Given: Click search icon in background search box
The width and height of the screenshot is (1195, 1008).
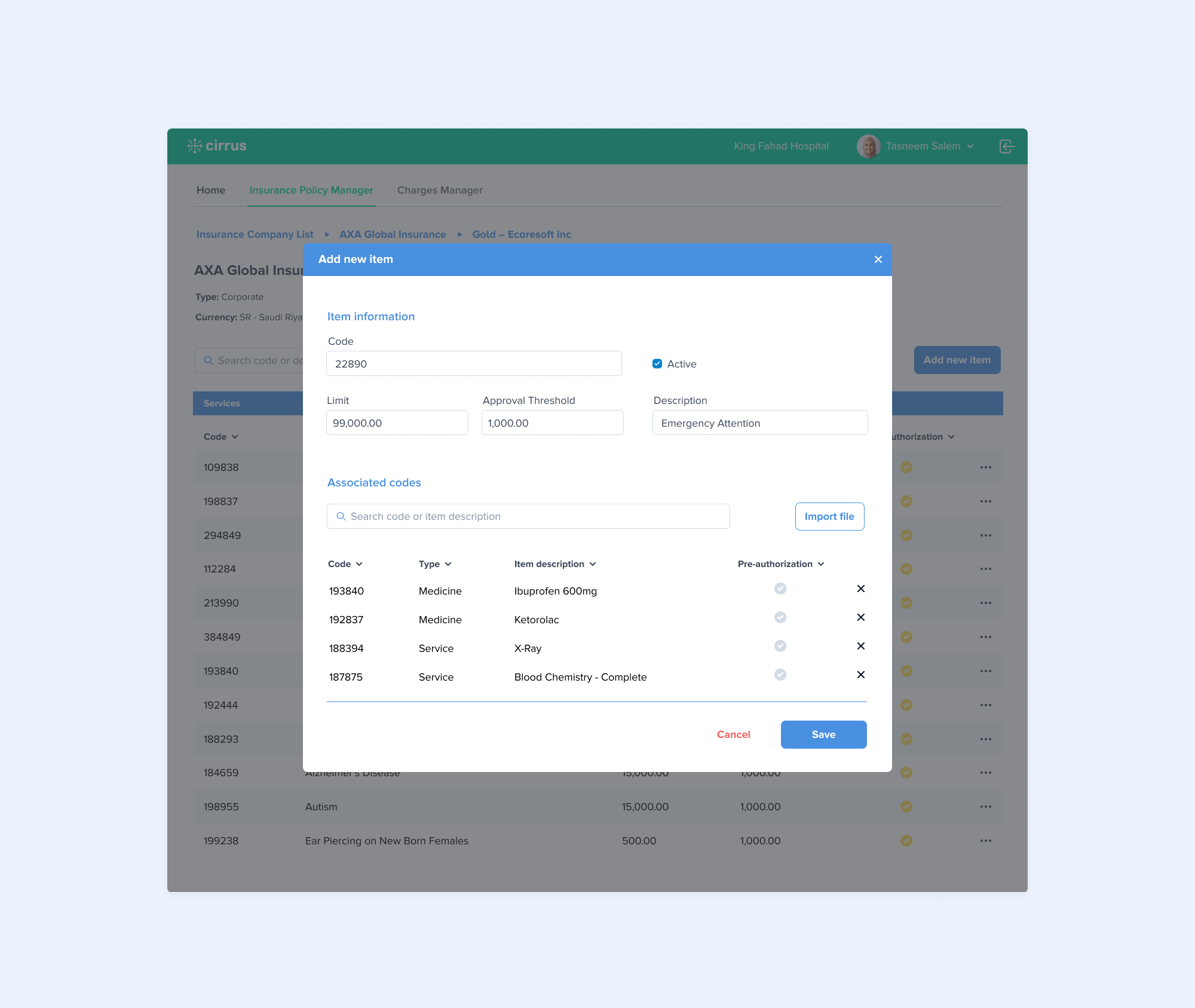Looking at the screenshot, I should pyautogui.click(x=209, y=360).
